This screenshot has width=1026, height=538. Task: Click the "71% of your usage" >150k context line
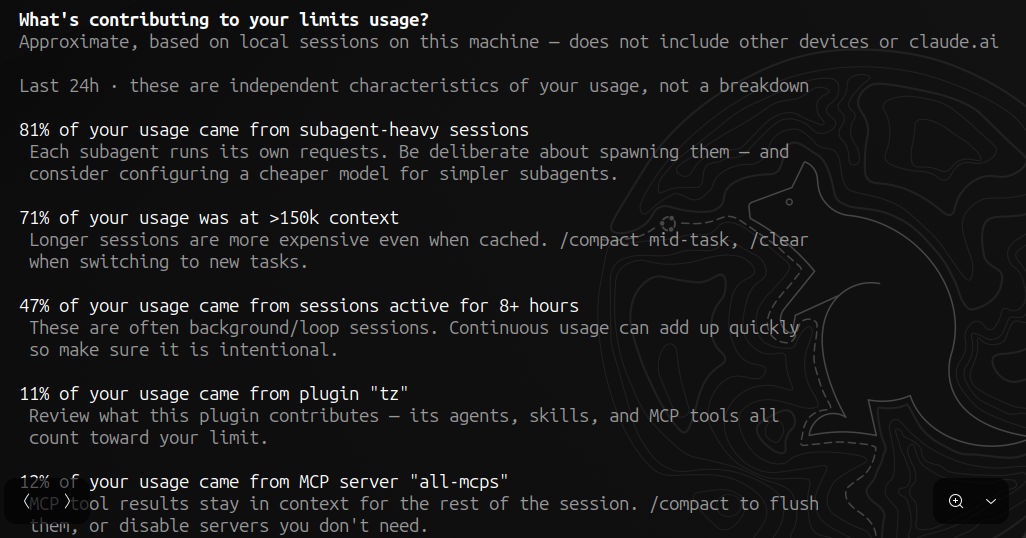point(209,217)
